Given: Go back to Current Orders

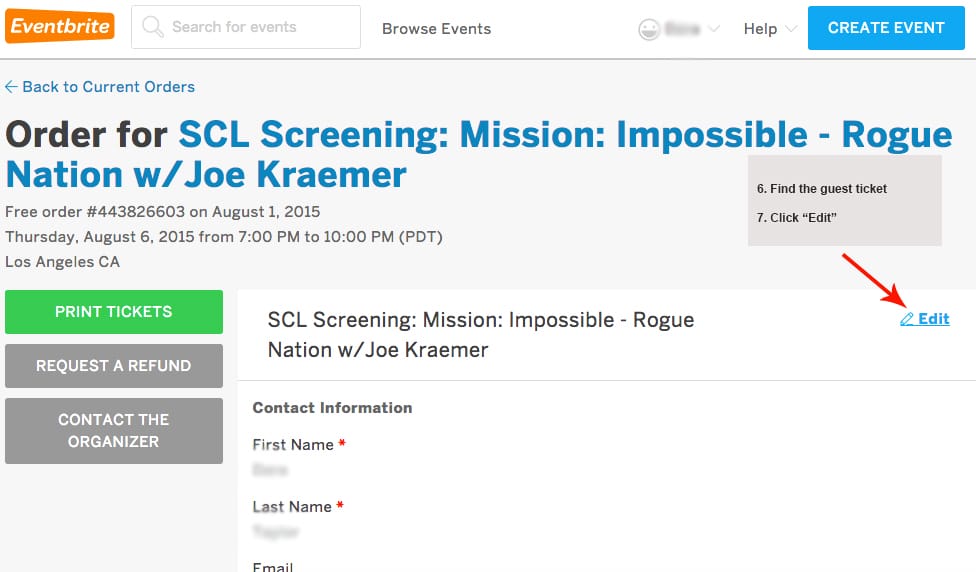Looking at the screenshot, I should coord(108,87).
